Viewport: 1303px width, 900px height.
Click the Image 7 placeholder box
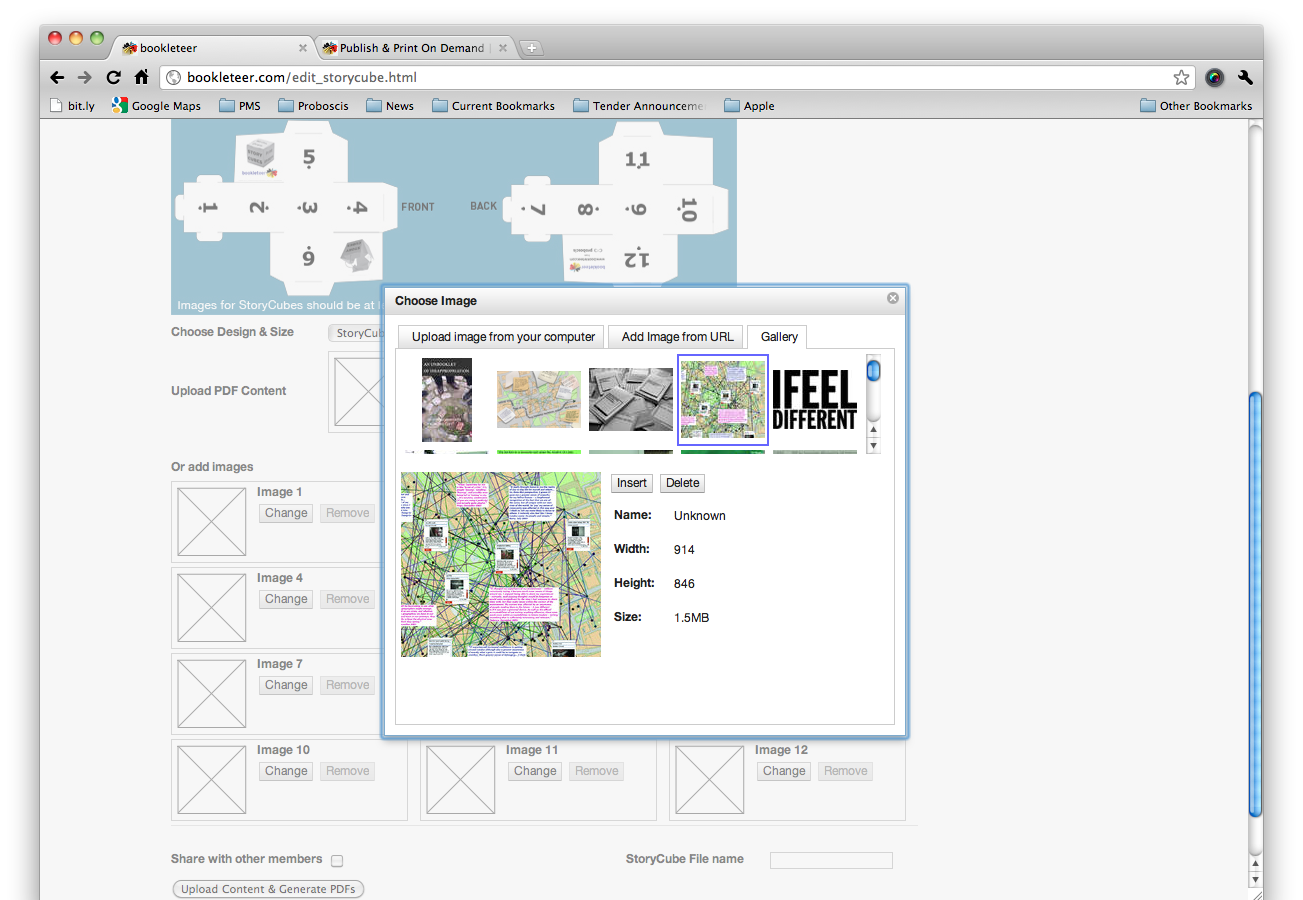coord(212,694)
